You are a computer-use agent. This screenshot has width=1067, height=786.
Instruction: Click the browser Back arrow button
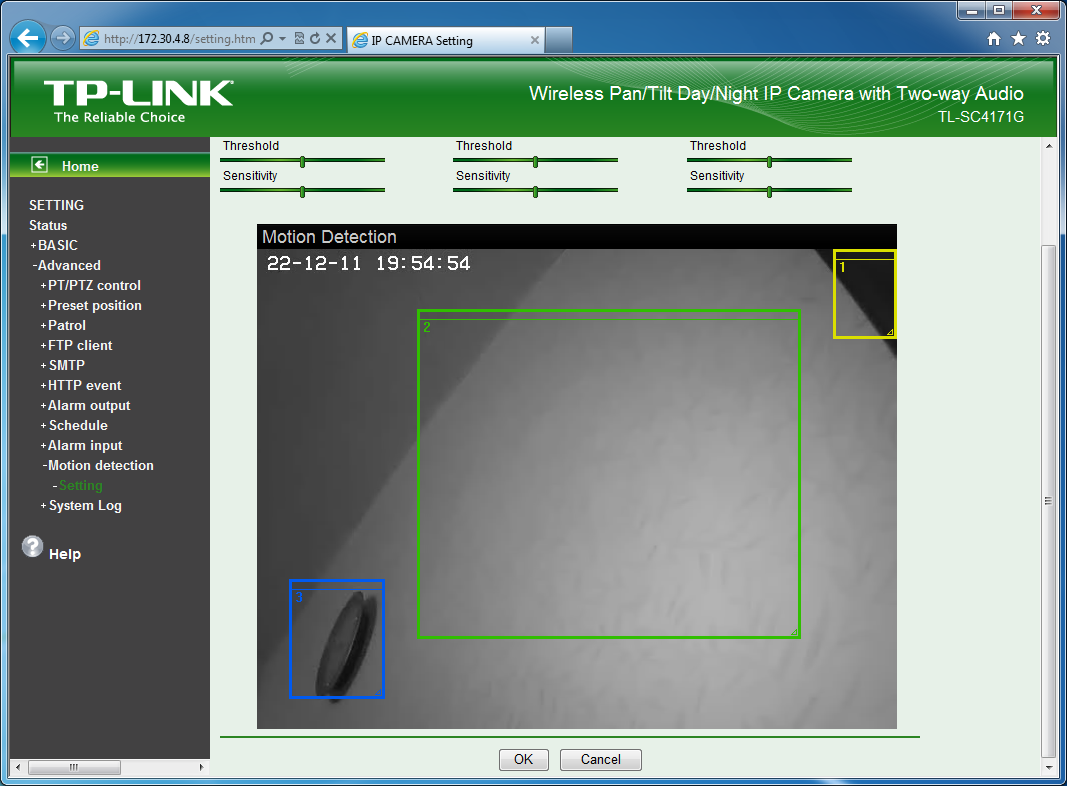coord(28,37)
